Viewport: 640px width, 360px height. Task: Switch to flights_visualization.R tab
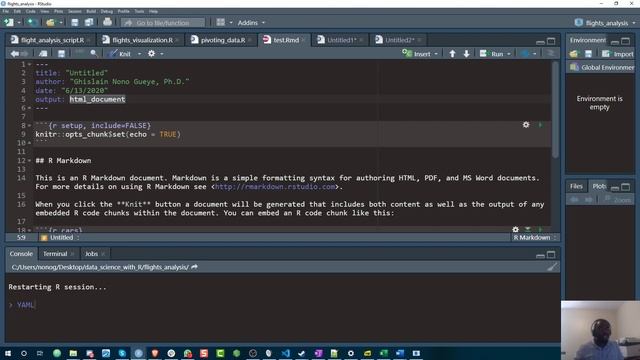tap(142, 40)
